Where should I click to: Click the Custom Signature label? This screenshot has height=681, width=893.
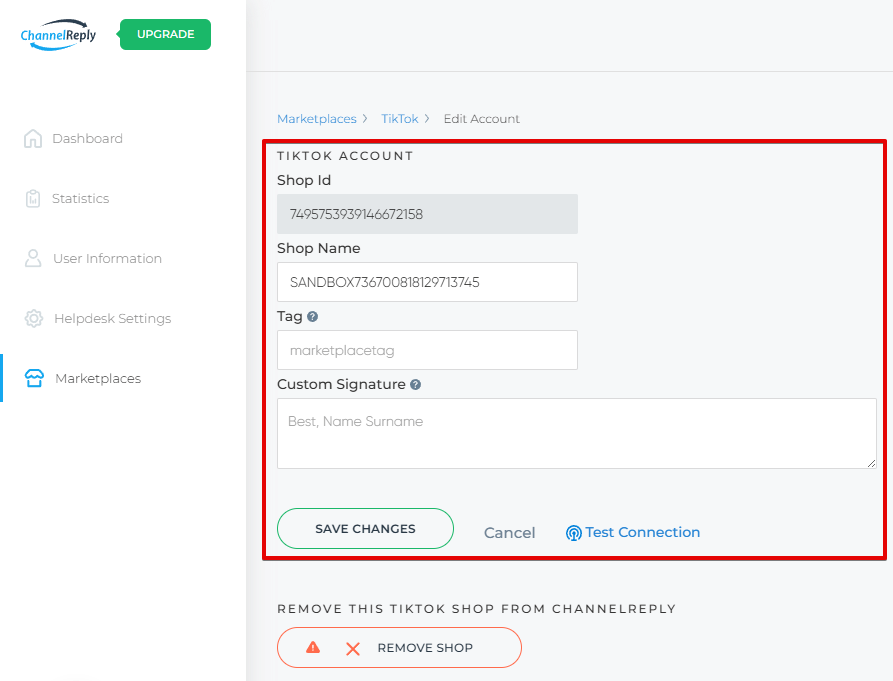(341, 385)
